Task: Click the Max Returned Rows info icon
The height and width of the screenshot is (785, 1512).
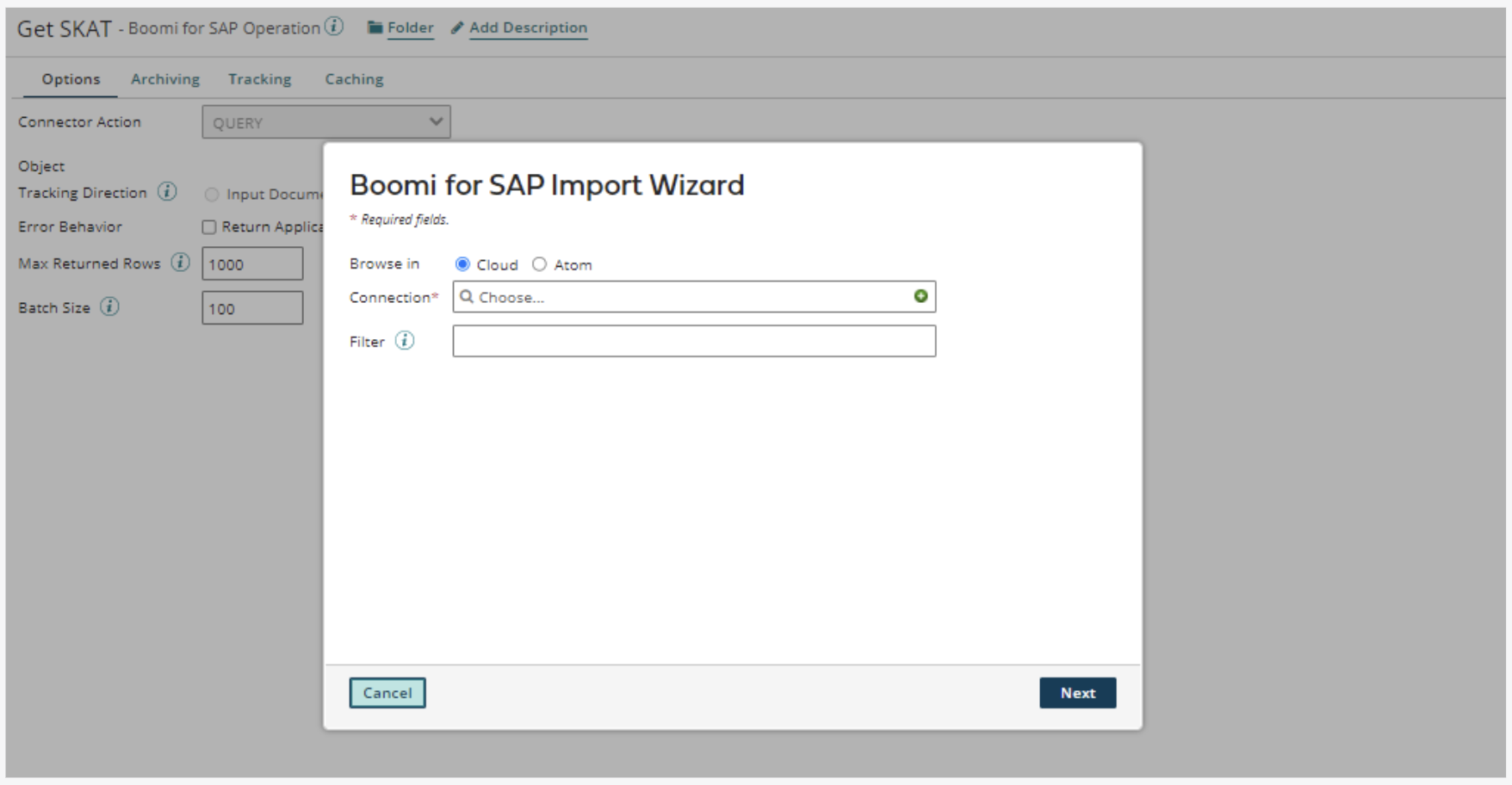Action: click(x=180, y=263)
